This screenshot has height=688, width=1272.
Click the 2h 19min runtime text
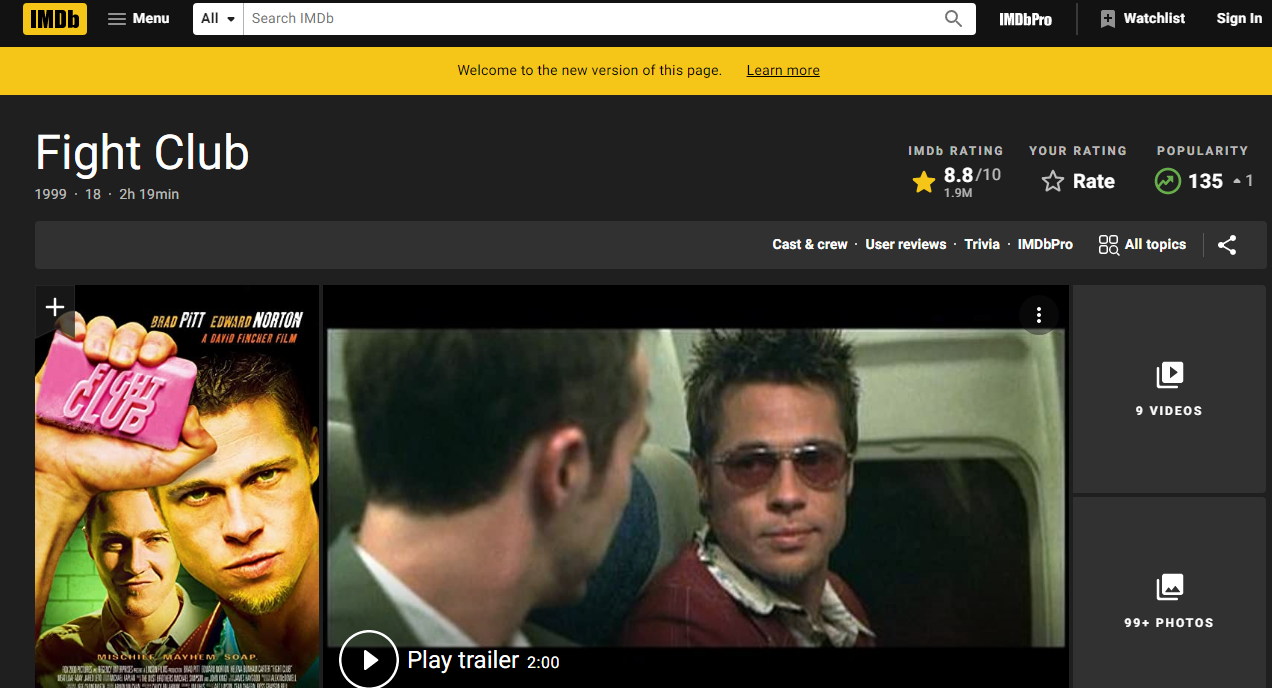coord(149,194)
